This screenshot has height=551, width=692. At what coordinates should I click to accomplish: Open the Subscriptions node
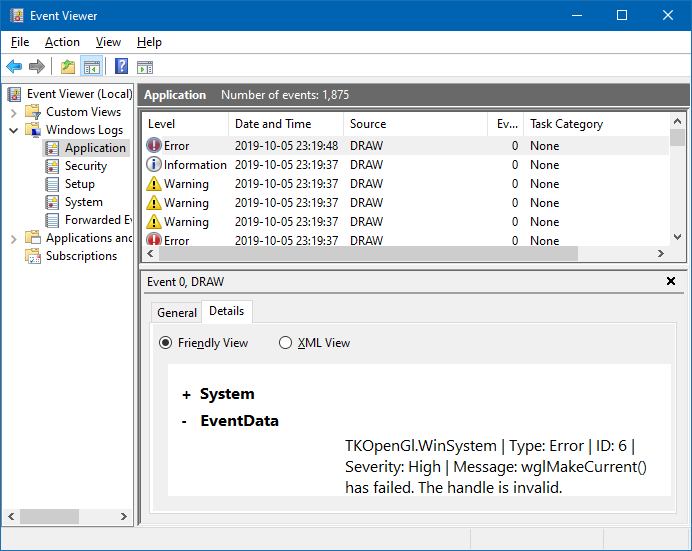click(81, 256)
